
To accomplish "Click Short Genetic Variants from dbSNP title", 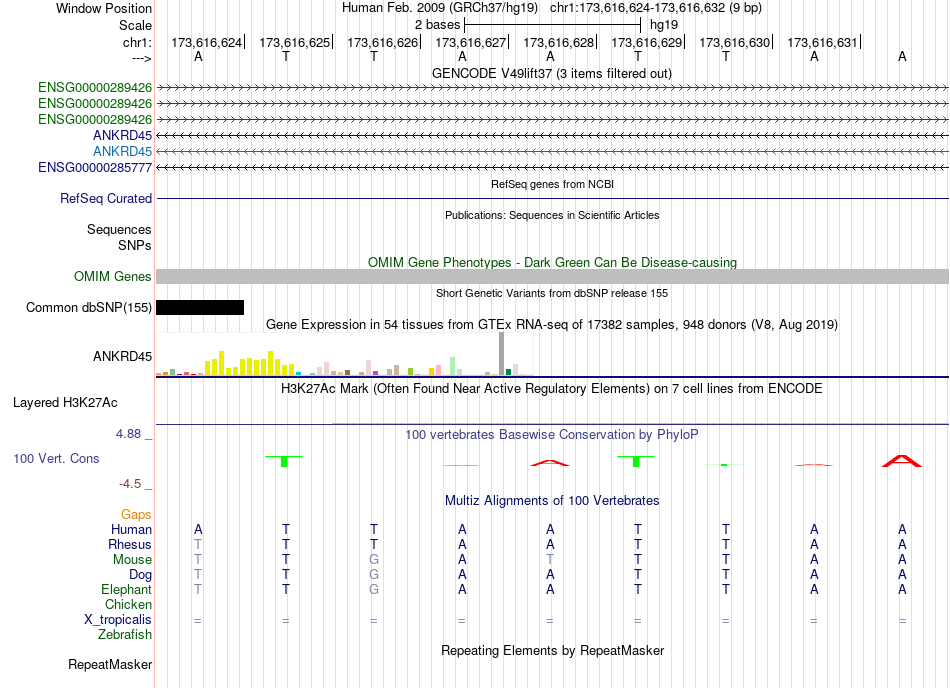I will click(x=552, y=293).
